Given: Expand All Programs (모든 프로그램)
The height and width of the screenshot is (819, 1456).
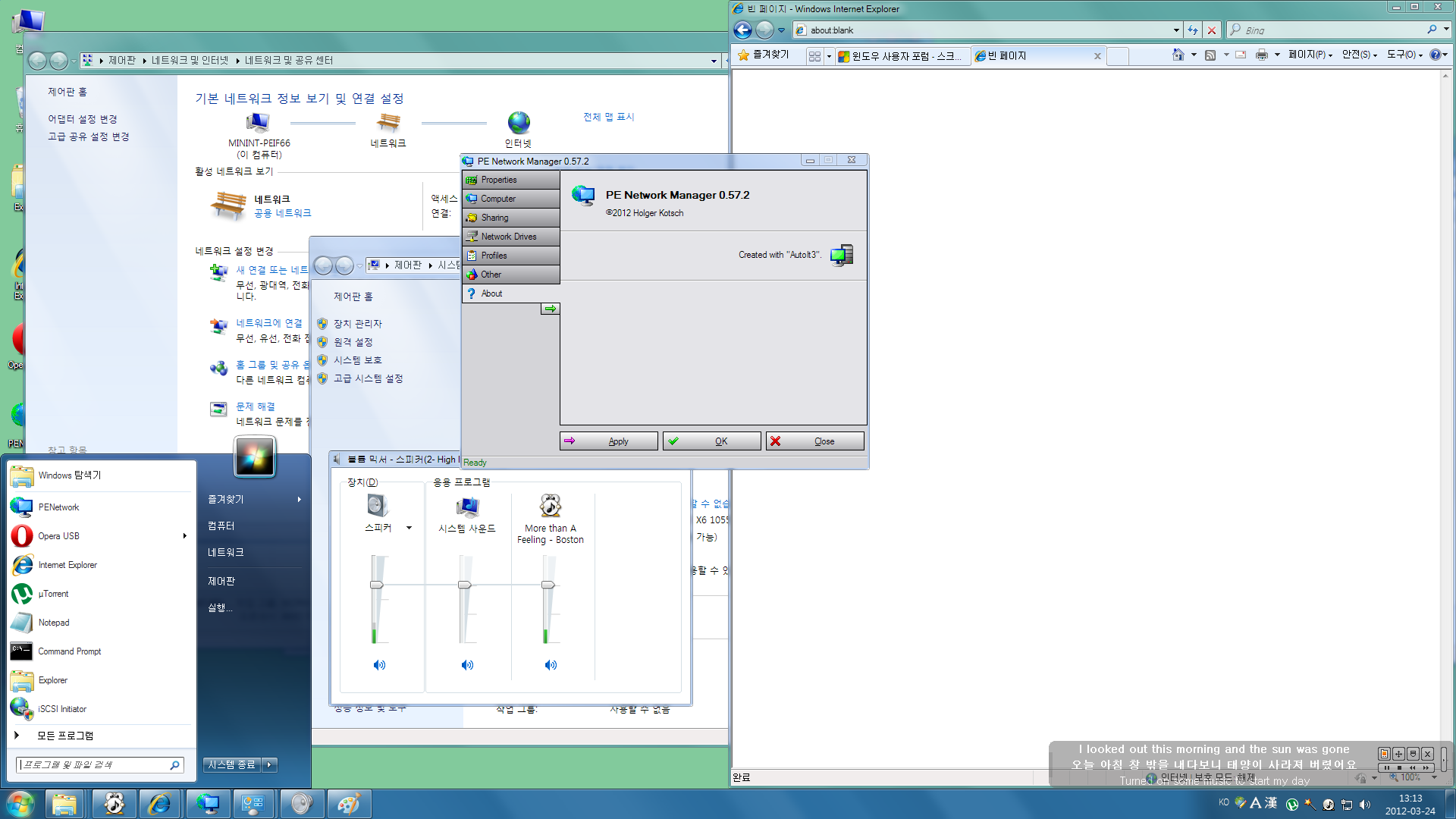Looking at the screenshot, I should (x=100, y=736).
